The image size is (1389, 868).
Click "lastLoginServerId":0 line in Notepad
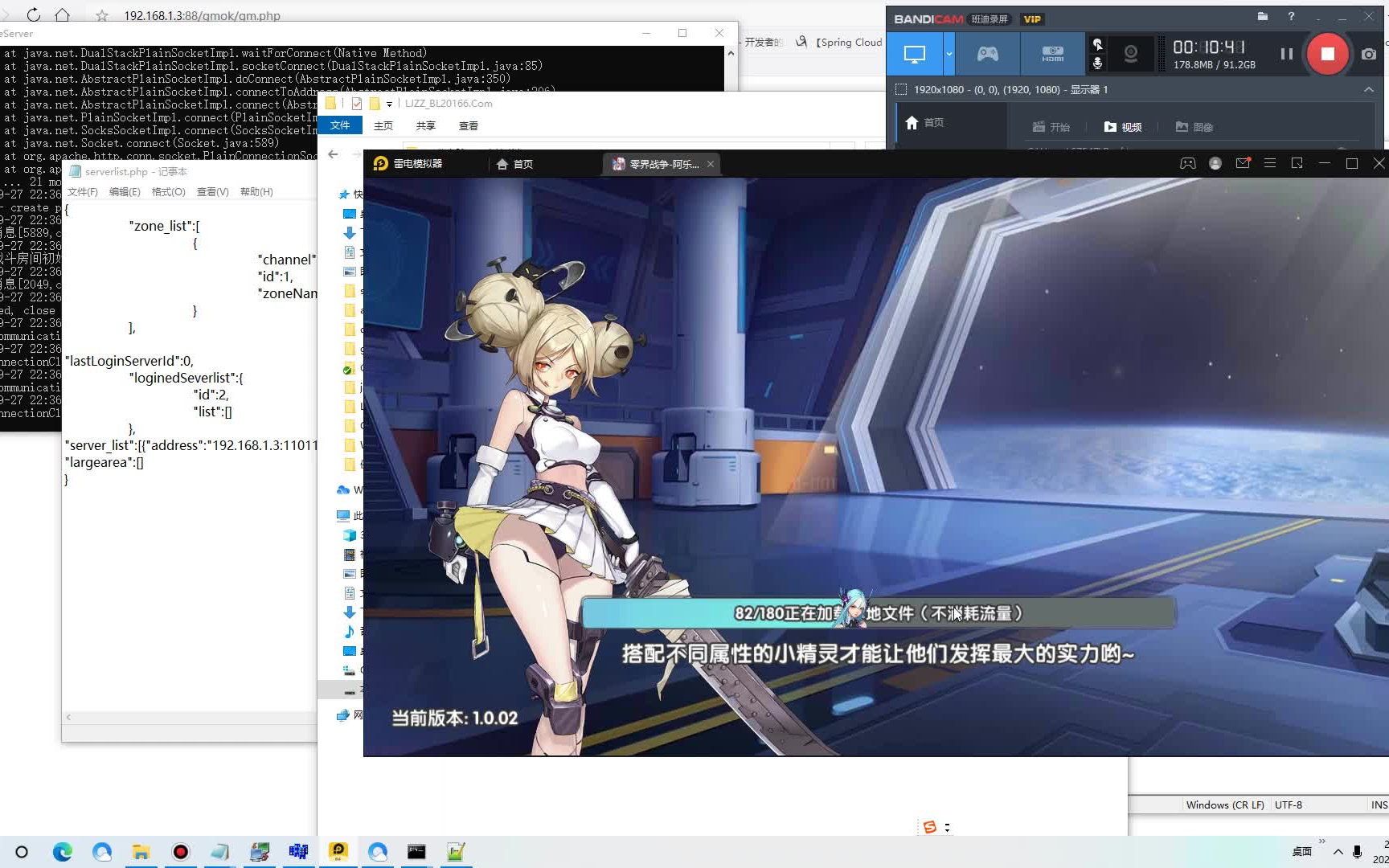tap(129, 361)
